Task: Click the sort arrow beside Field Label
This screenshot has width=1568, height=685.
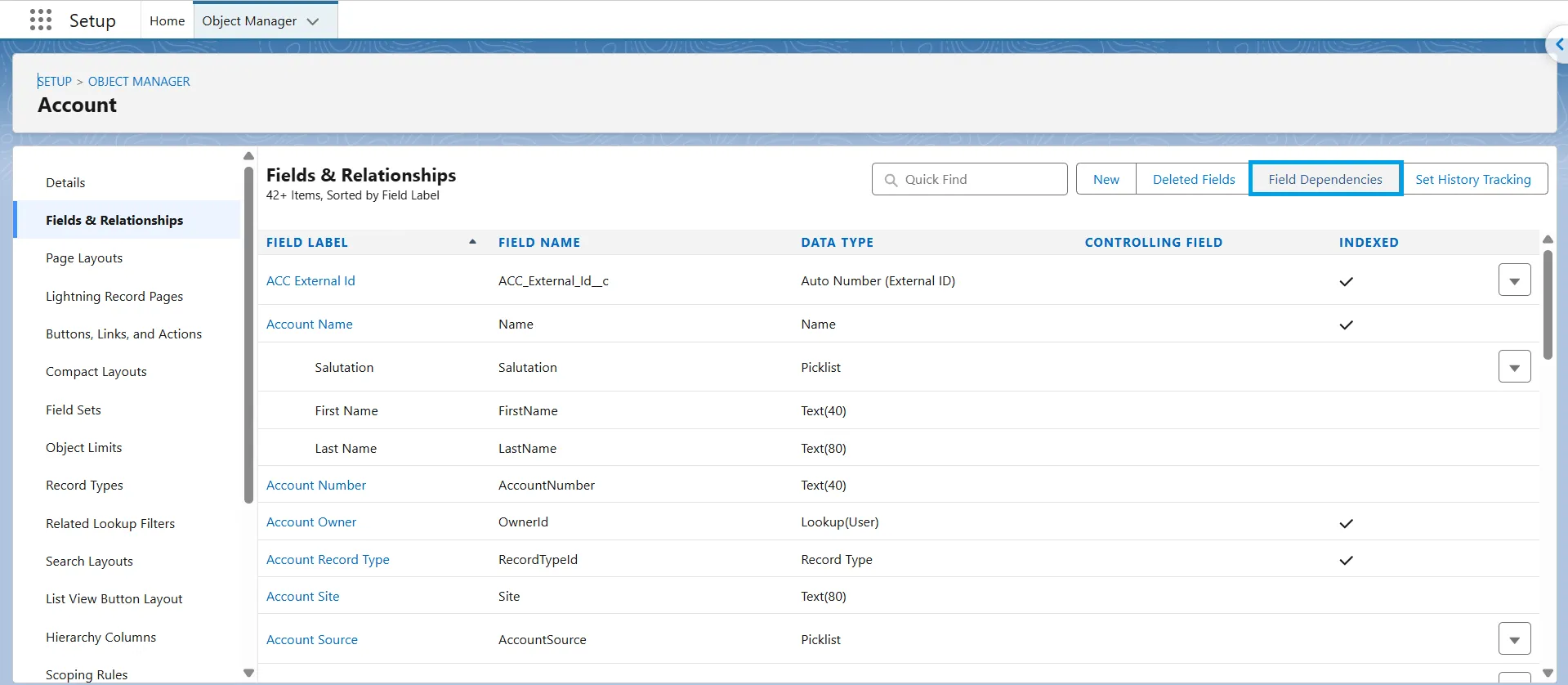Action: click(x=472, y=242)
